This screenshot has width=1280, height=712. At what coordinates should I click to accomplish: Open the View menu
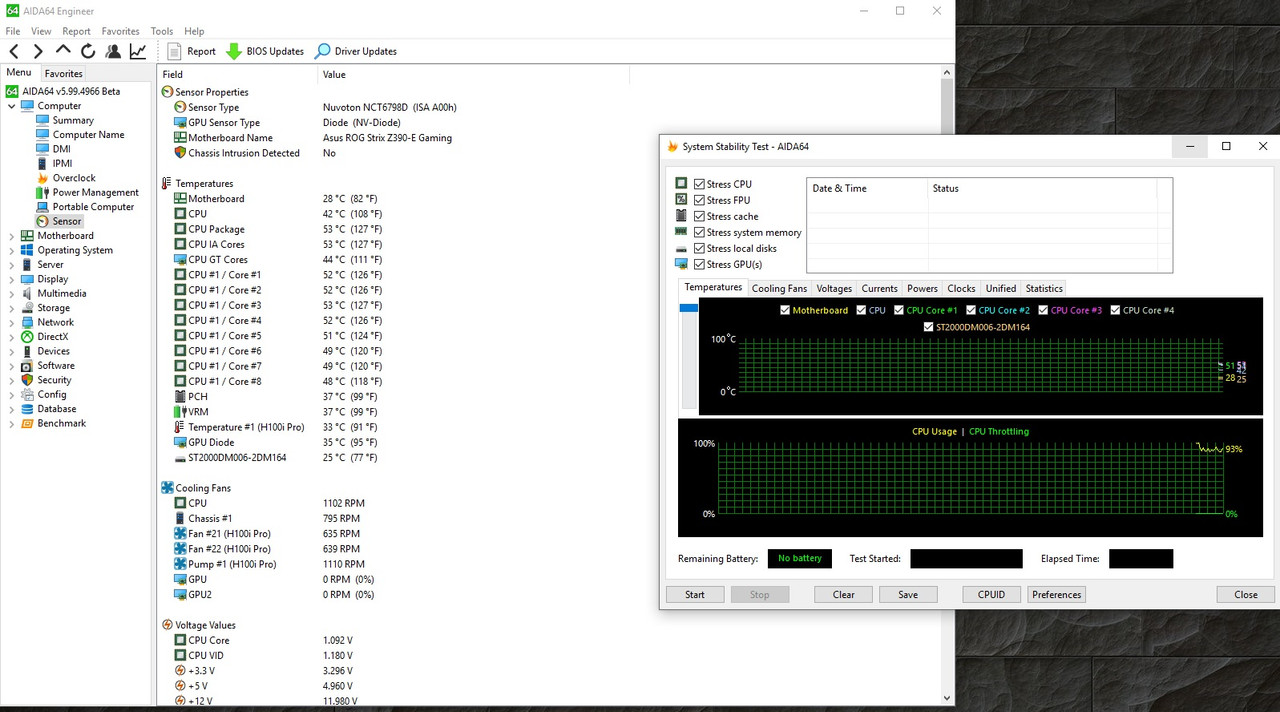click(41, 31)
